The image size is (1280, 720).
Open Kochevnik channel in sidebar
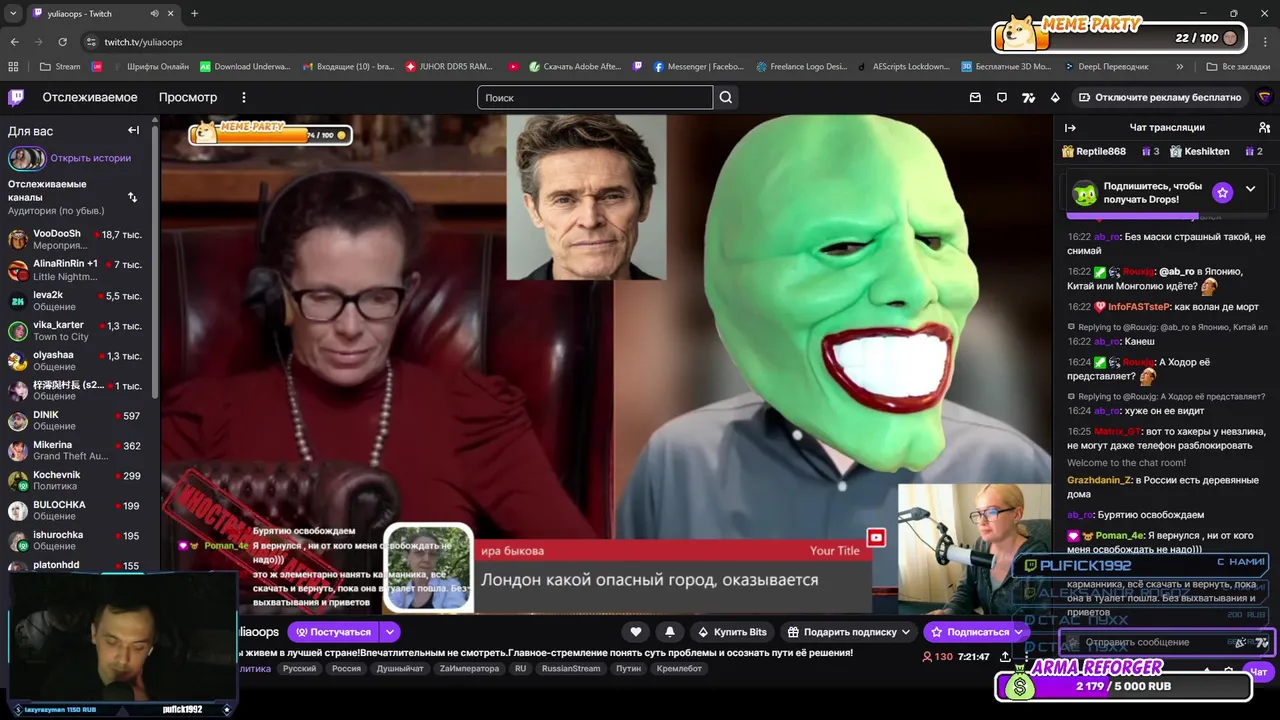[76, 480]
